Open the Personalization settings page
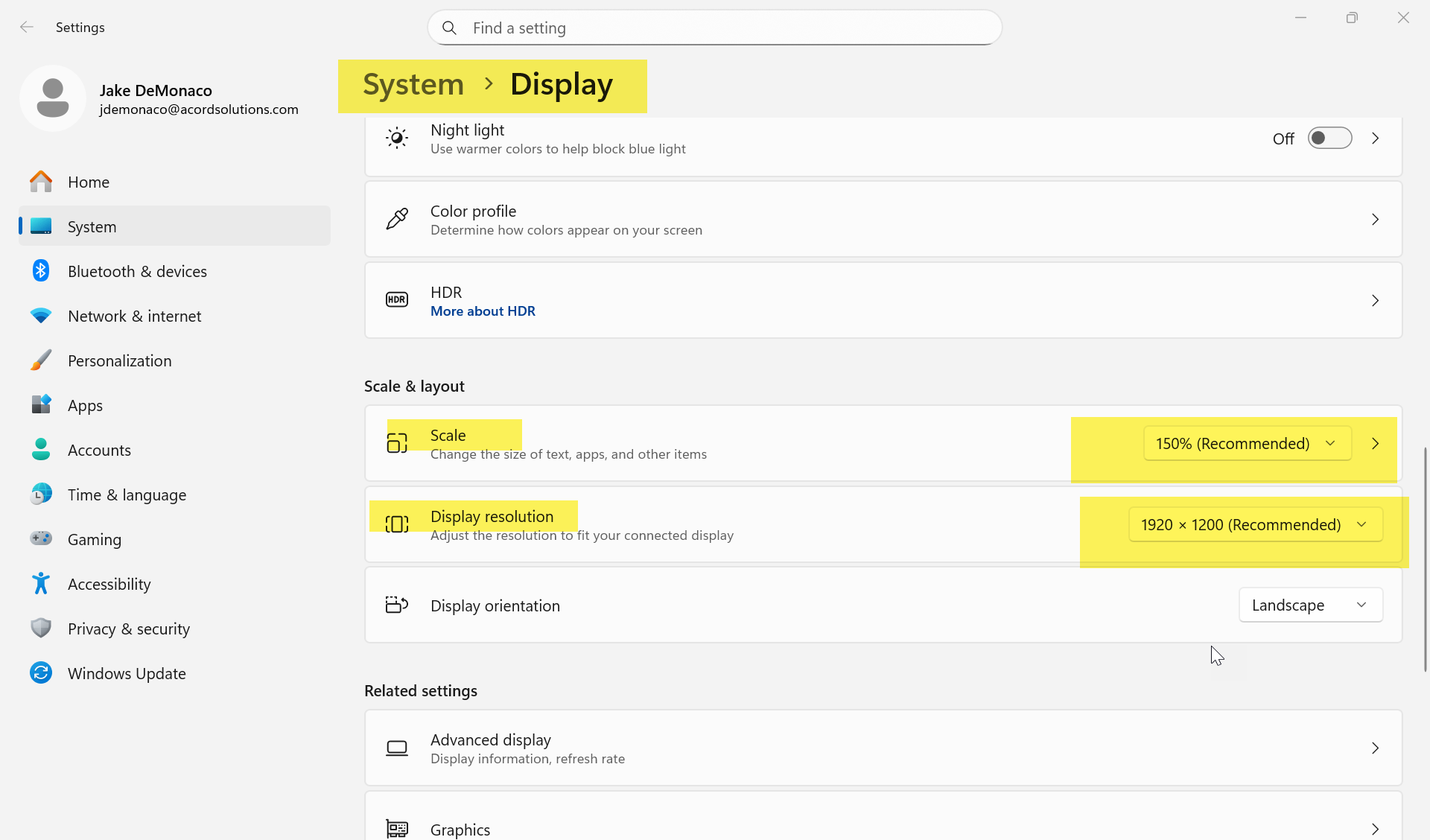Viewport: 1430px width, 840px height. click(x=119, y=360)
